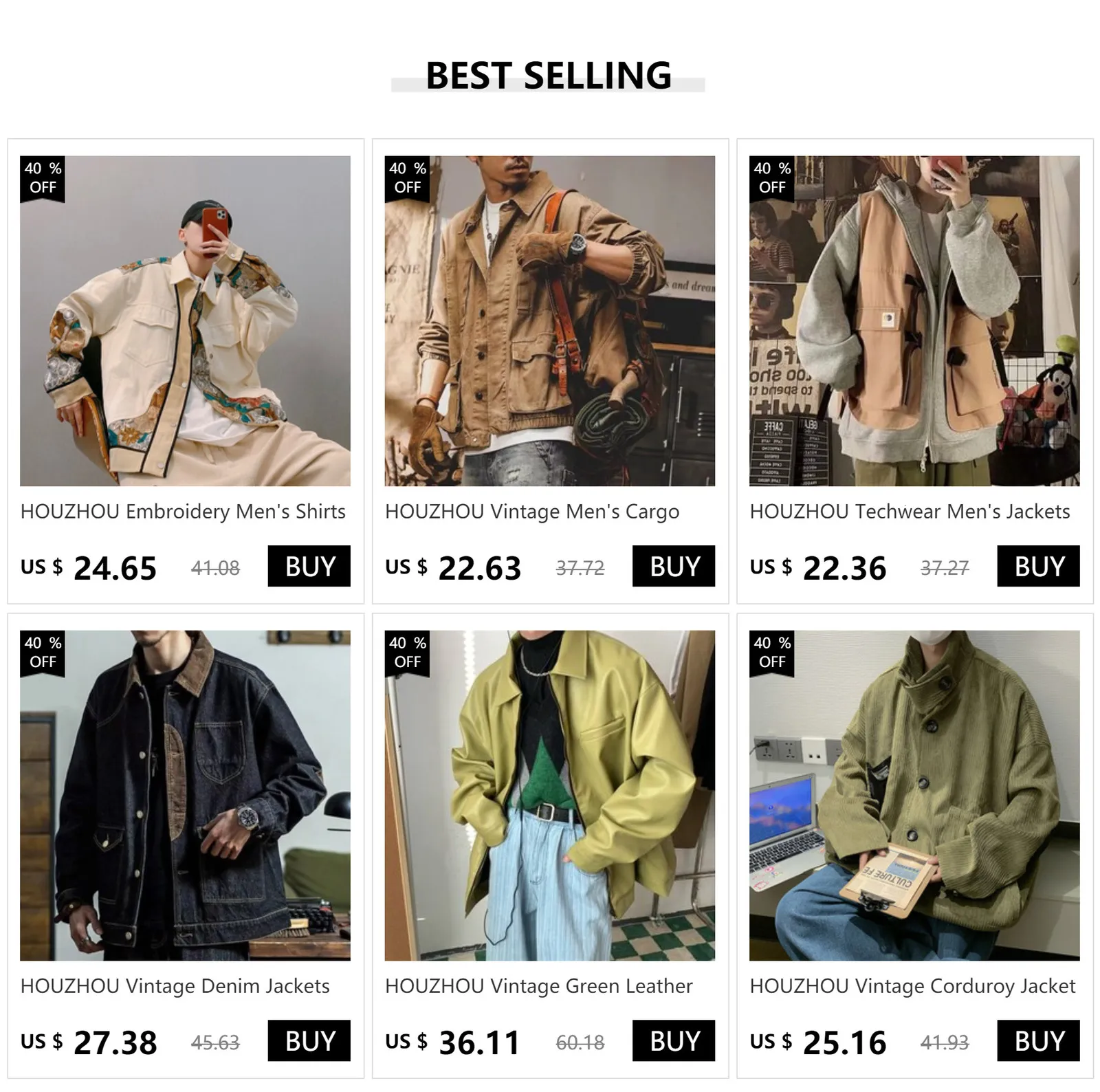Click BUY for the Vintage Denim Jackets
The image size is (1100, 1092).
309,1040
